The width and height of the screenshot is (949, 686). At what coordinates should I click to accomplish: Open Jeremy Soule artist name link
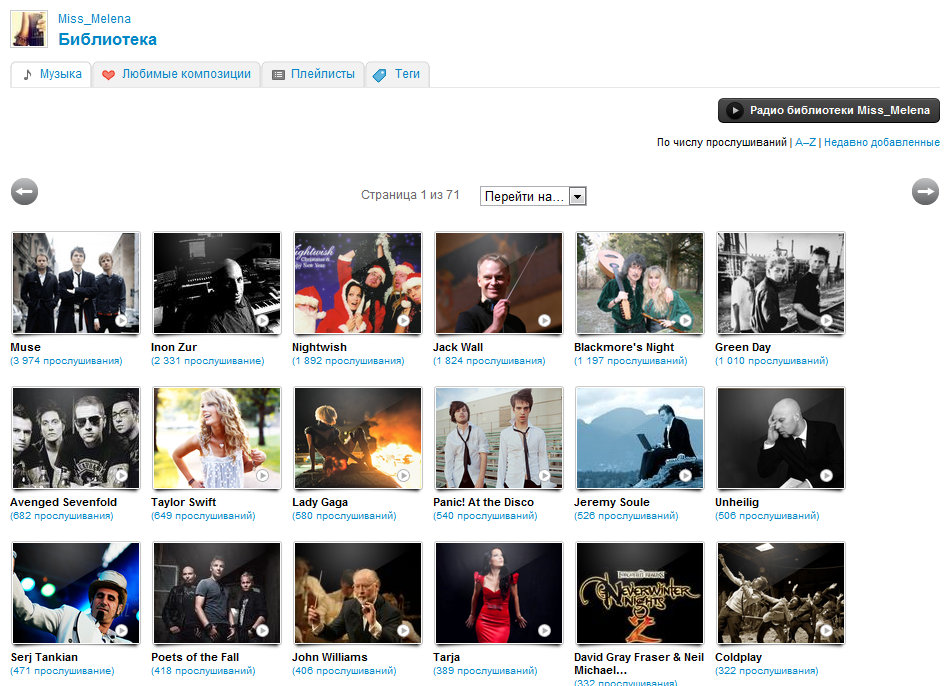pos(611,502)
